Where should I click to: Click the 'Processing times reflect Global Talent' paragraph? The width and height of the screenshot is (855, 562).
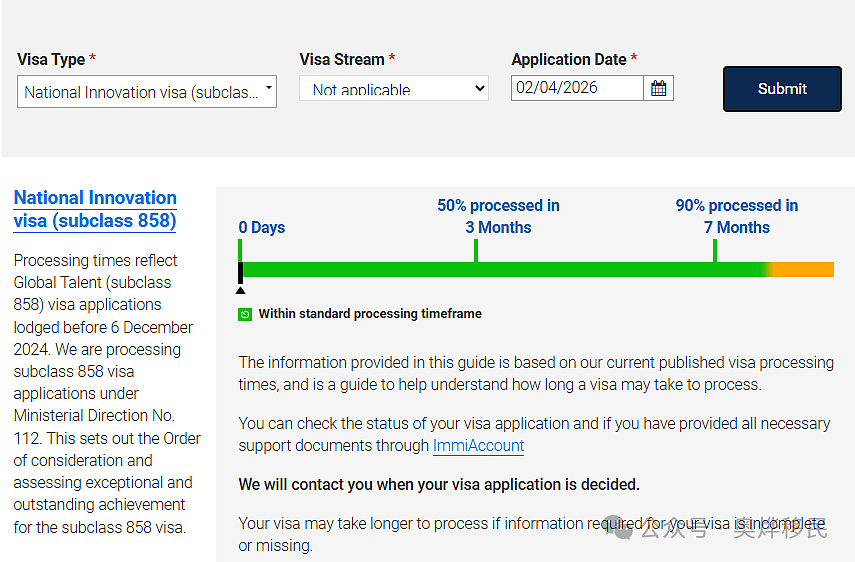coord(107,394)
